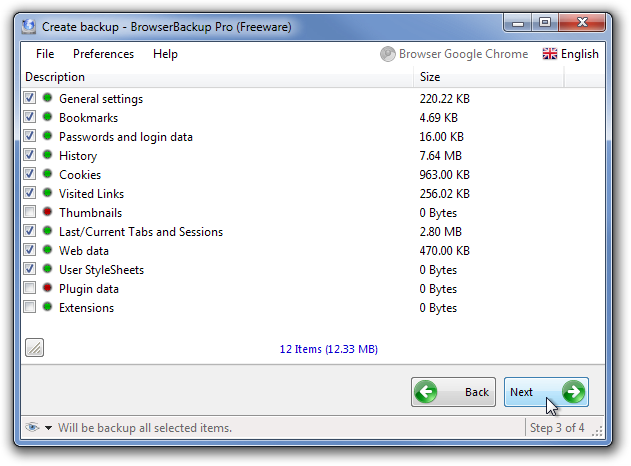This screenshot has width=631, height=466.
Task: Click green status dot for History
Action: coord(47,155)
